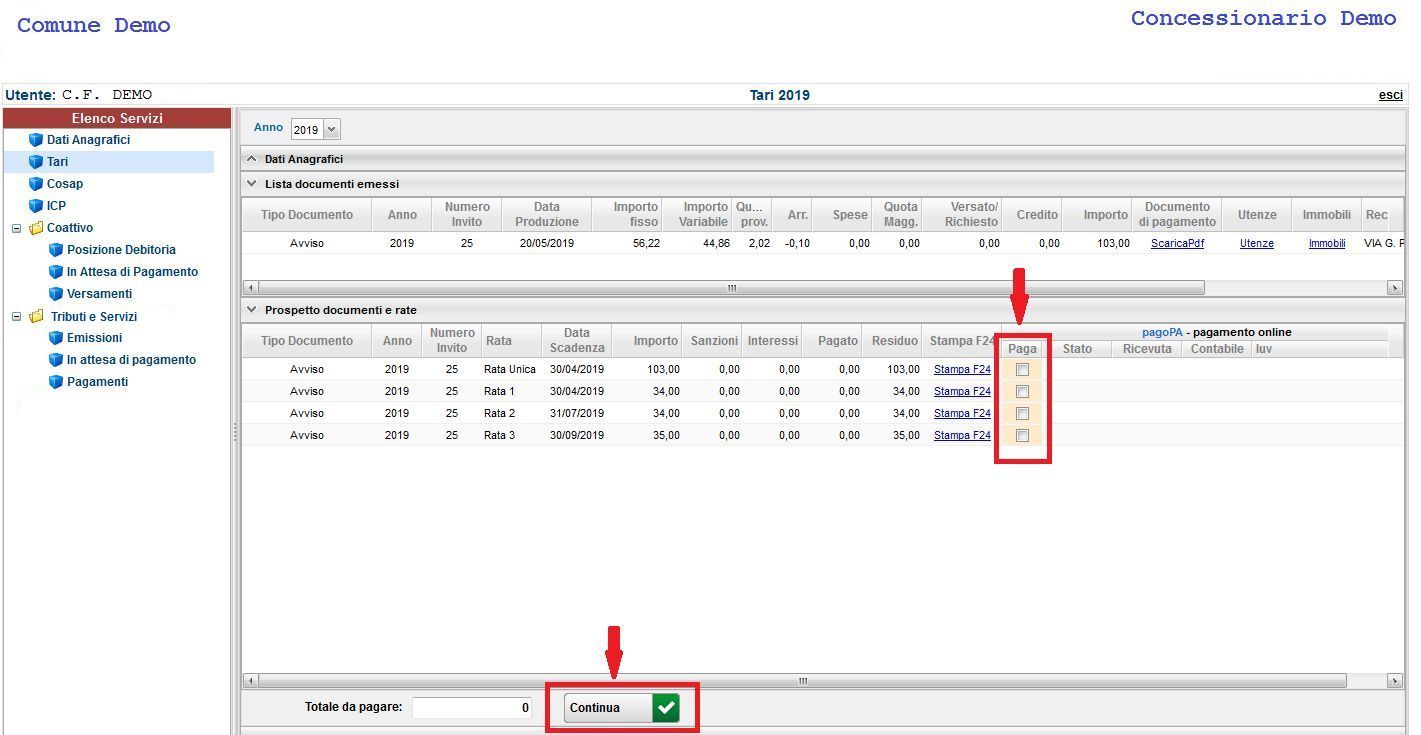Select Tari in the service list

click(57, 162)
